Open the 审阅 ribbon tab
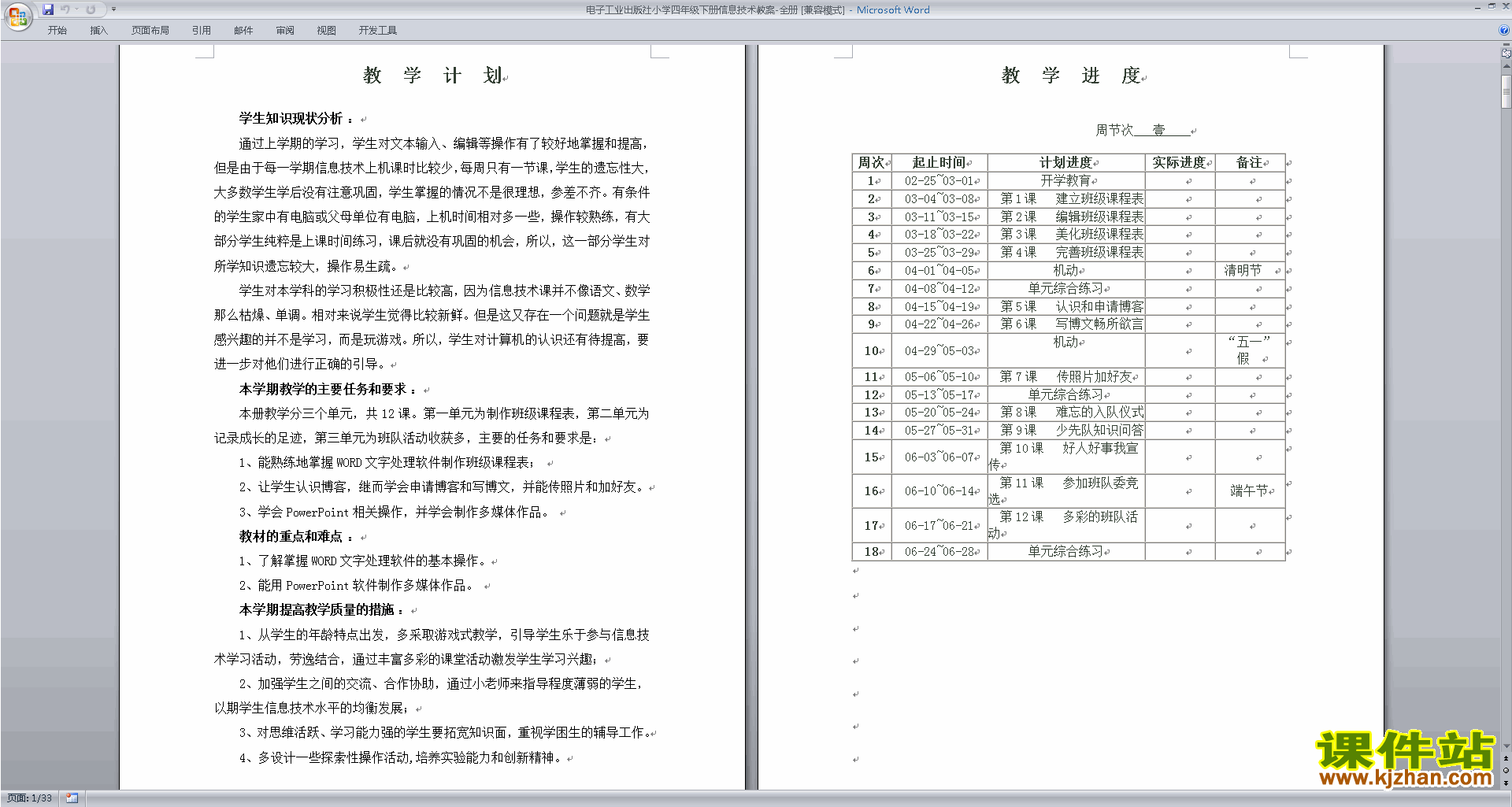Viewport: 1512px width, 807px height. (285, 31)
